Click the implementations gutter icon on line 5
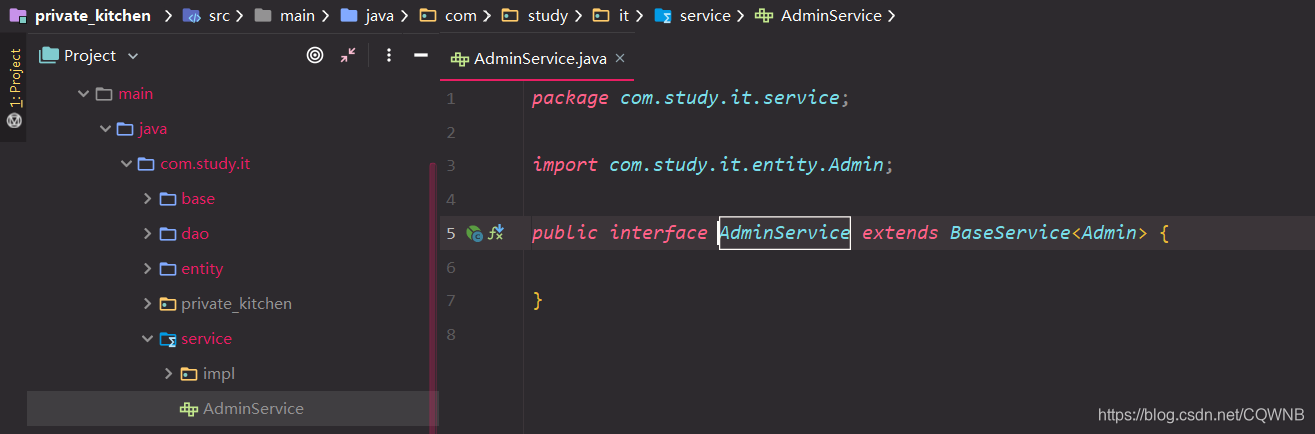 click(475, 234)
